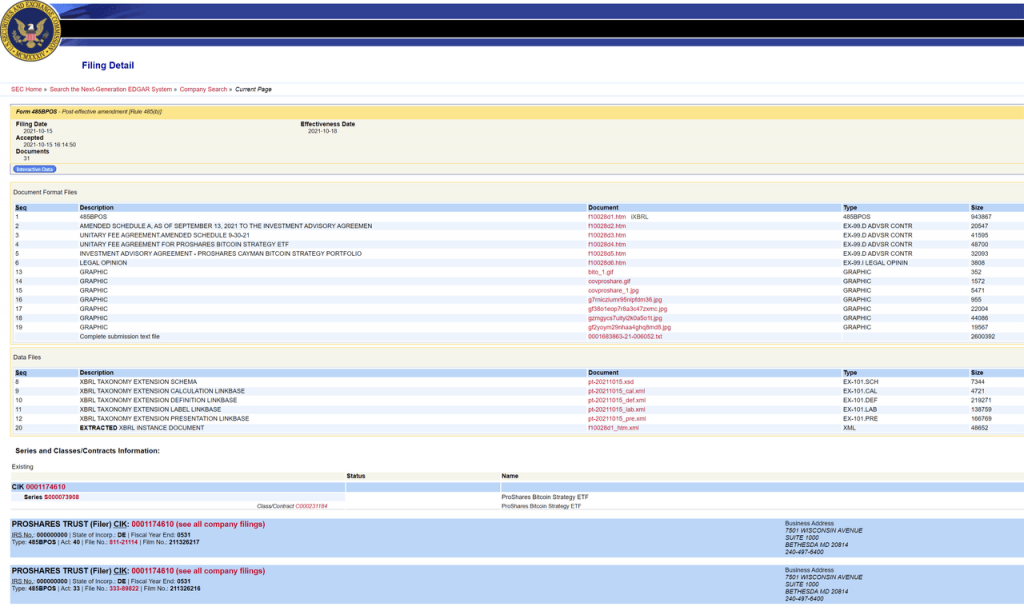Image resolution: width=1024 pixels, height=611 pixels.
Task: Open graphic file bito_1.gif
Action: point(600,272)
